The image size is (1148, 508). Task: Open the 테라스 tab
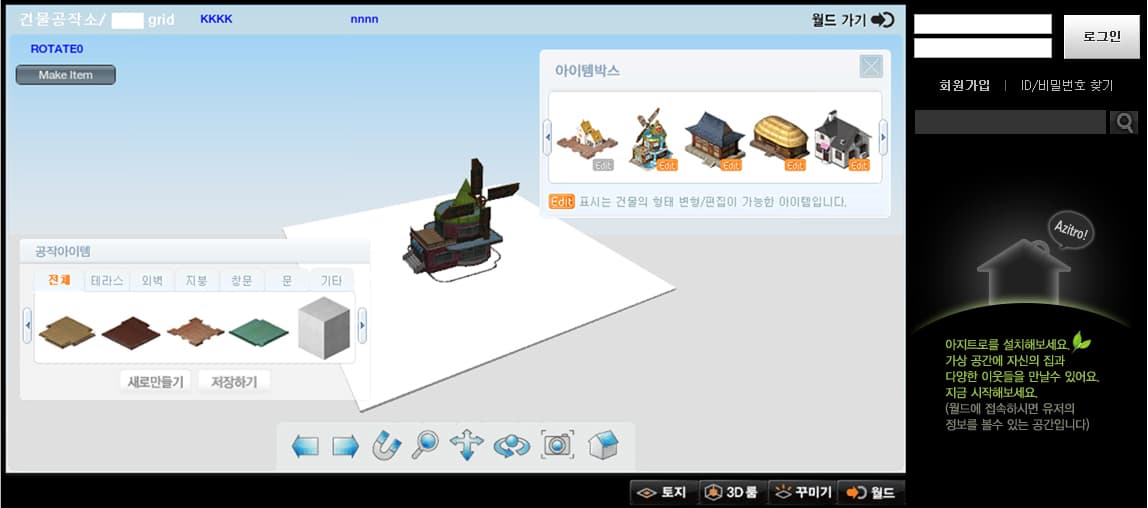point(105,281)
